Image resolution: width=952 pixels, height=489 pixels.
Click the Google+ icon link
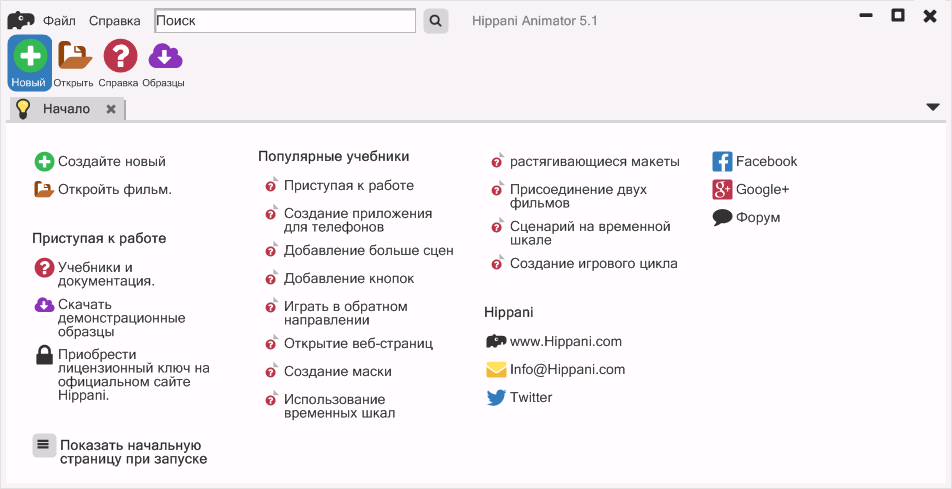coord(722,190)
